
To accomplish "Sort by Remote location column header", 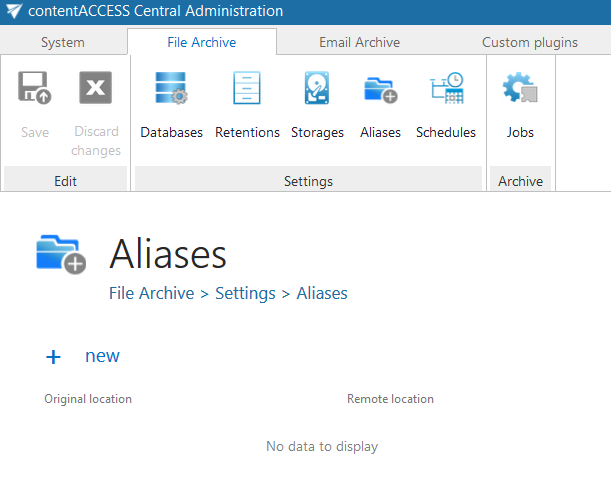I will [x=390, y=399].
